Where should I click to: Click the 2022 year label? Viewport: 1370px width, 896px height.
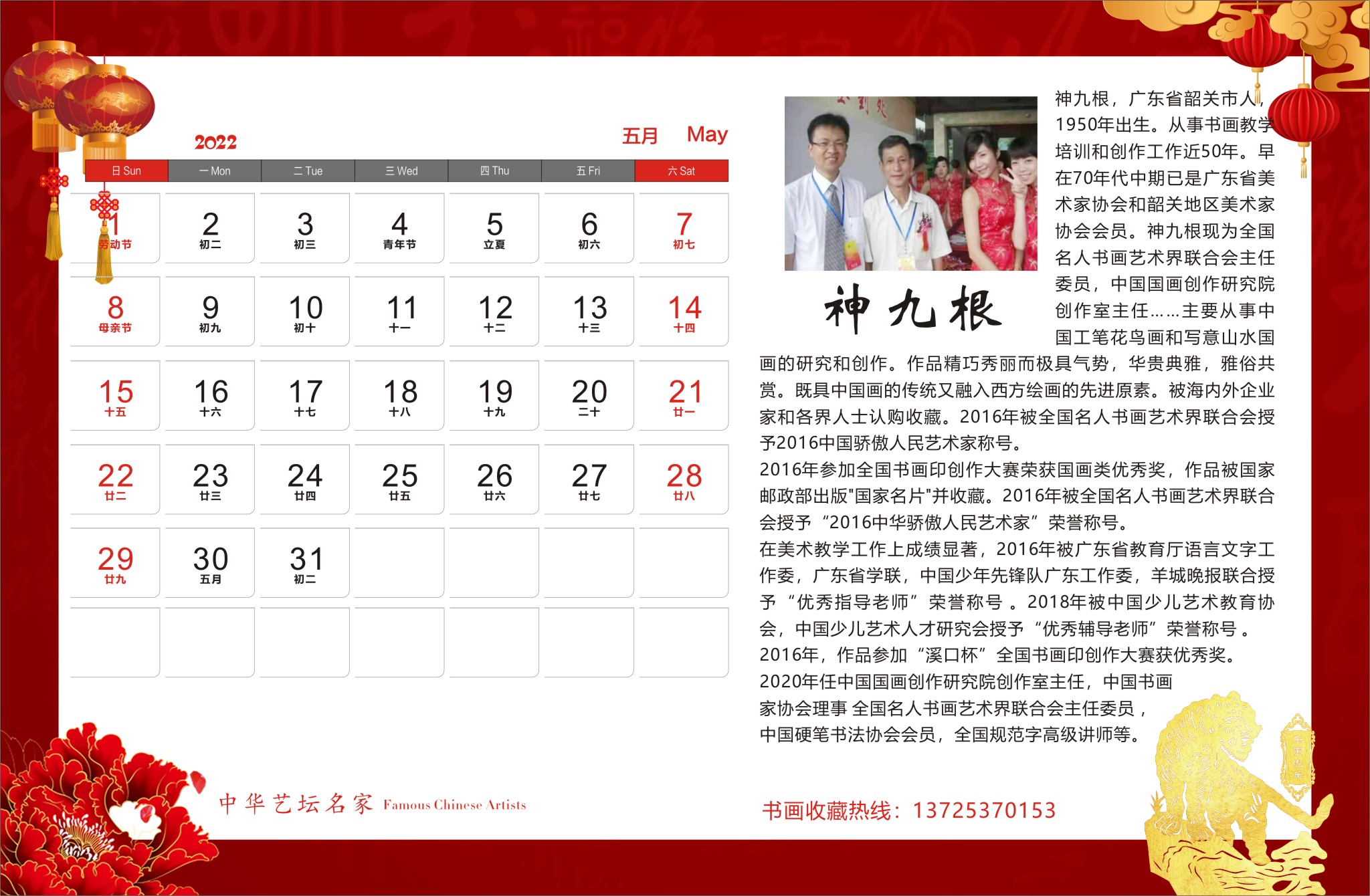pos(215,142)
